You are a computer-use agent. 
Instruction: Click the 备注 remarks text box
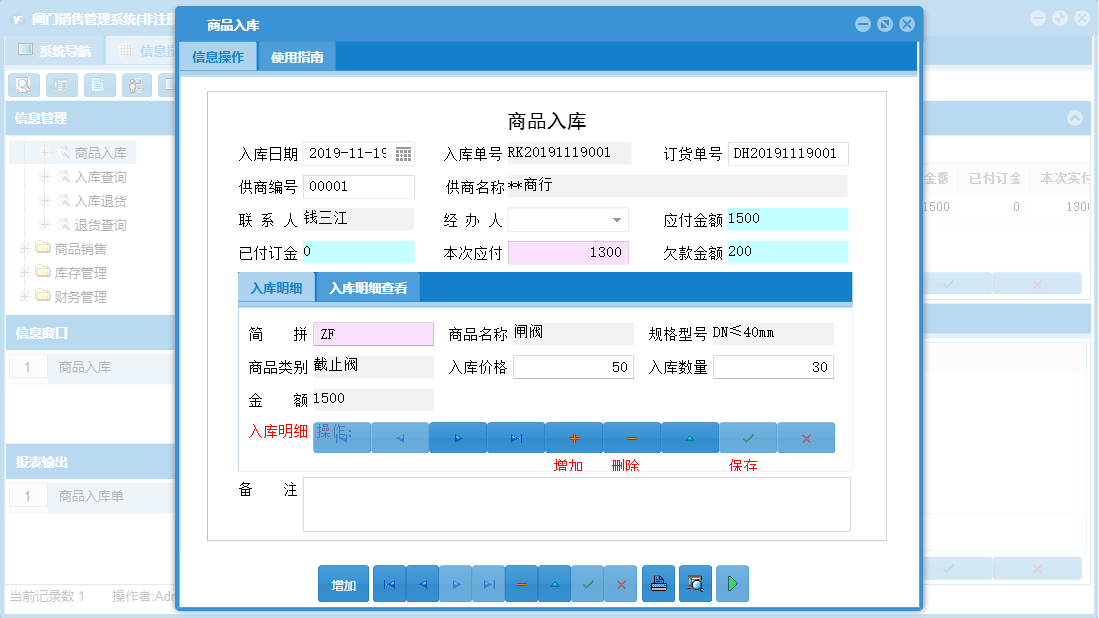pyautogui.click(x=576, y=504)
